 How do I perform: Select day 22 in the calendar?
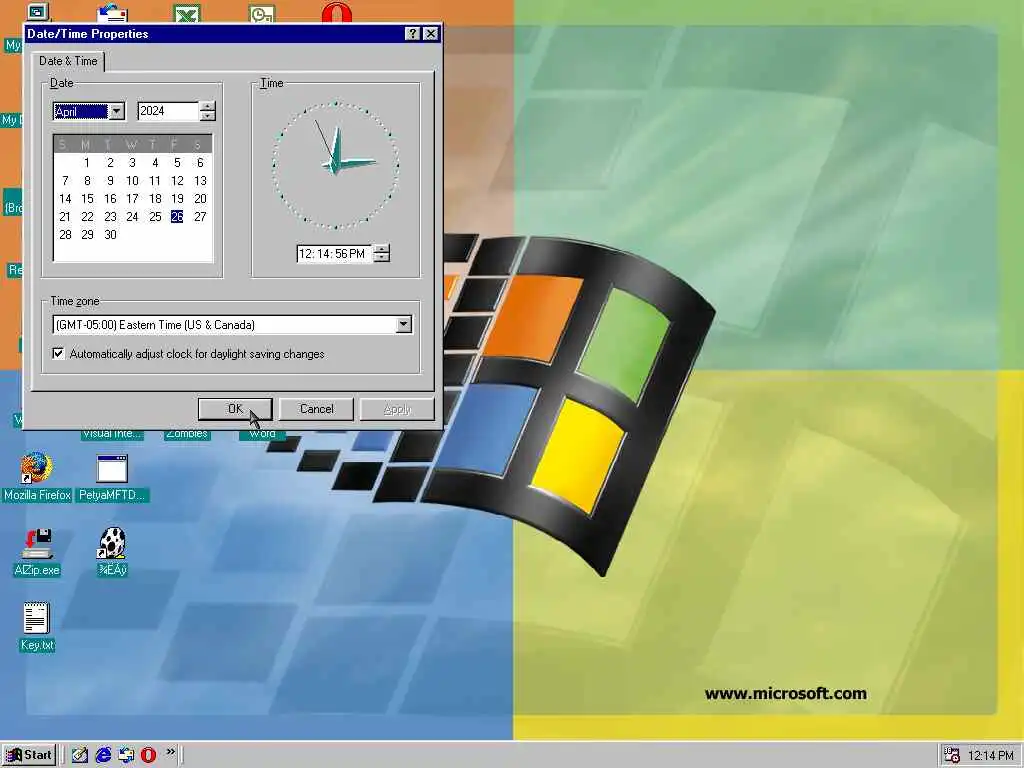coord(87,217)
